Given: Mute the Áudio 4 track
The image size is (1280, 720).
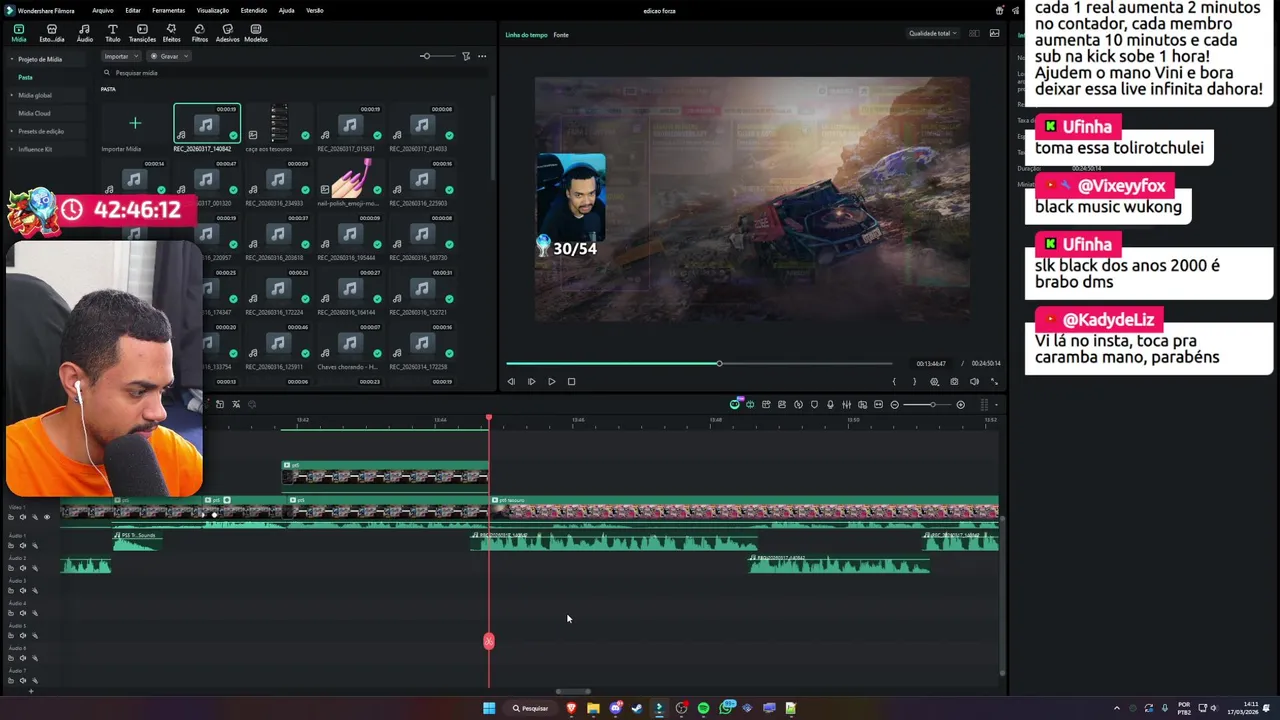Looking at the screenshot, I should coord(22,613).
